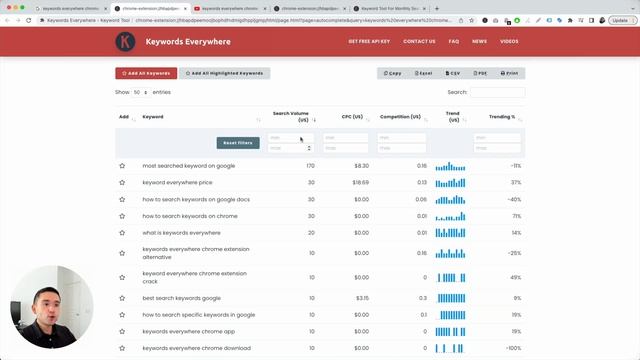Open FAQ nav link
The height and width of the screenshot is (360, 640).
point(454,41)
